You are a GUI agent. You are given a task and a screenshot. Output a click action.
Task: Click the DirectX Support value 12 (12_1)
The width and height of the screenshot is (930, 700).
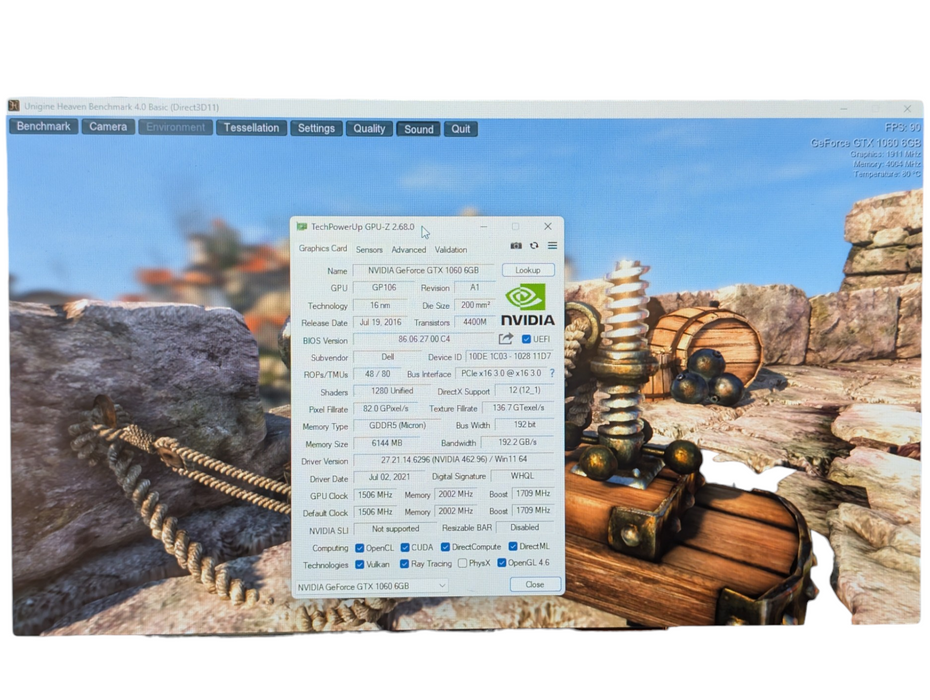coord(525,390)
